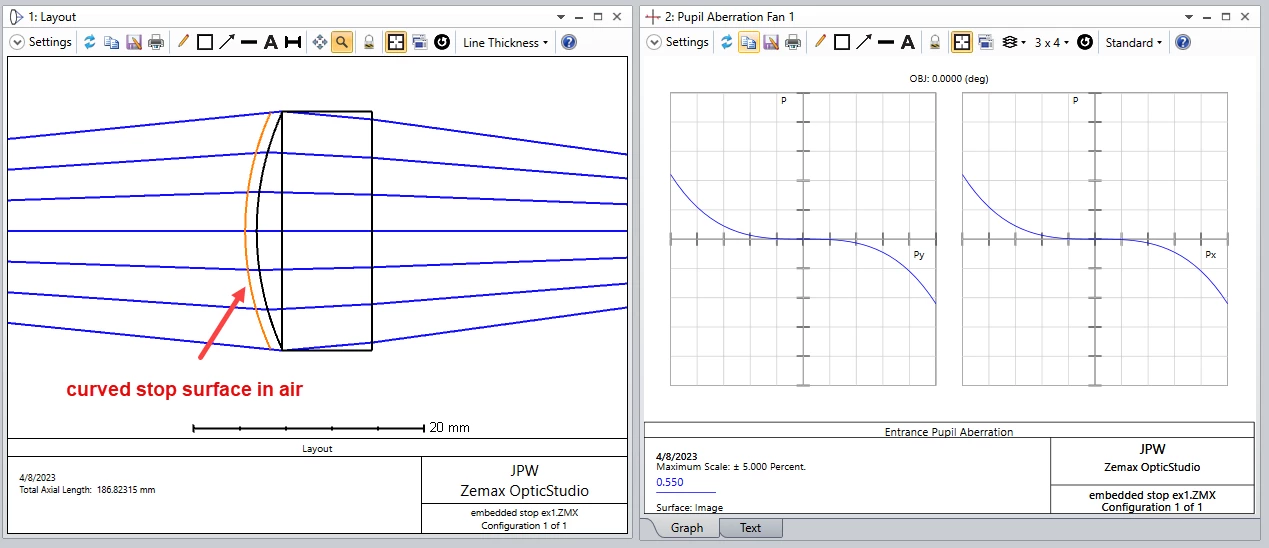Select arrow tool in Pupil Aberration window
1269x548 pixels.
(x=864, y=42)
